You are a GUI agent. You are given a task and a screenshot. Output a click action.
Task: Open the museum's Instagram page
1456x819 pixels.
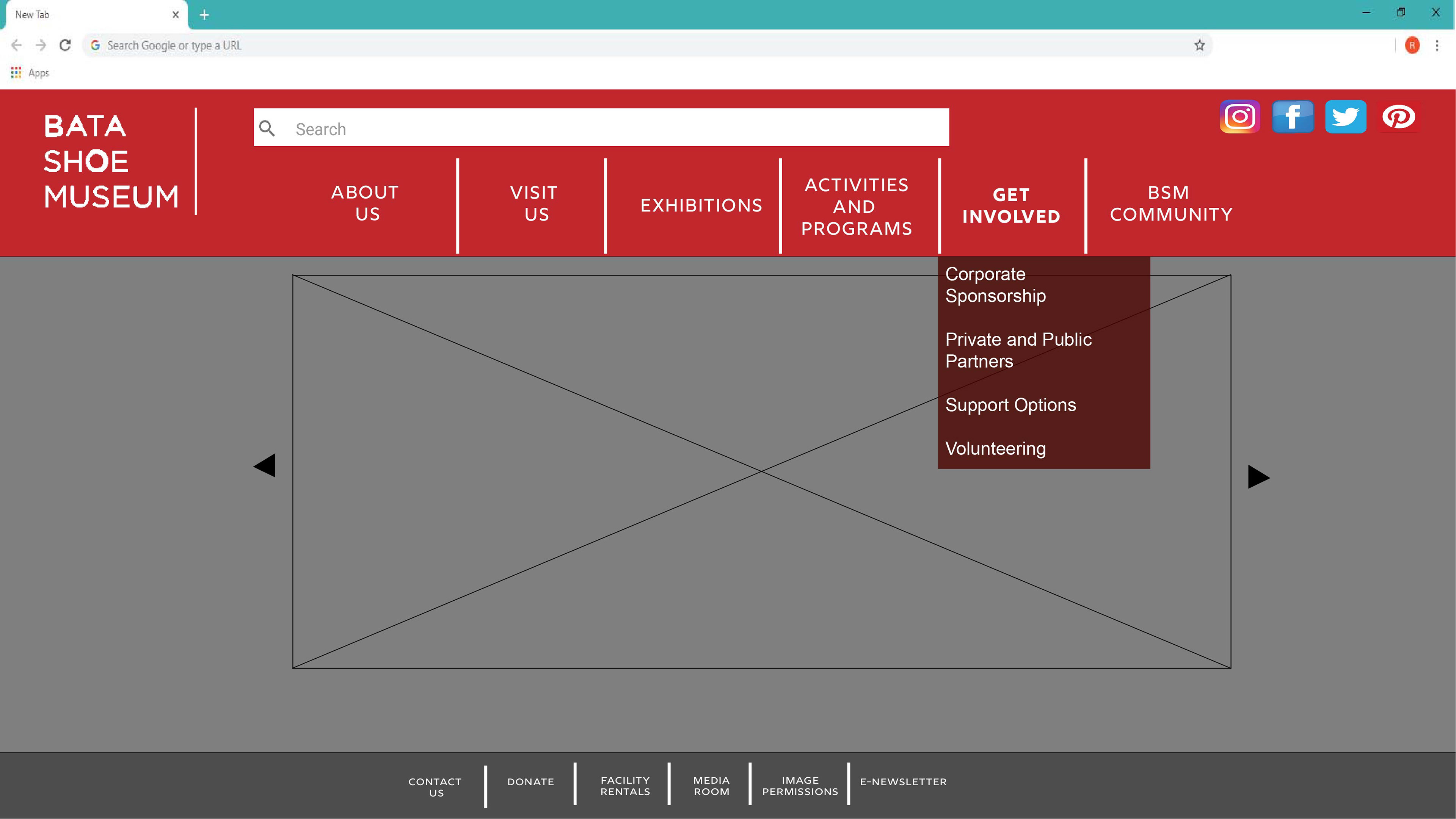[x=1239, y=117]
